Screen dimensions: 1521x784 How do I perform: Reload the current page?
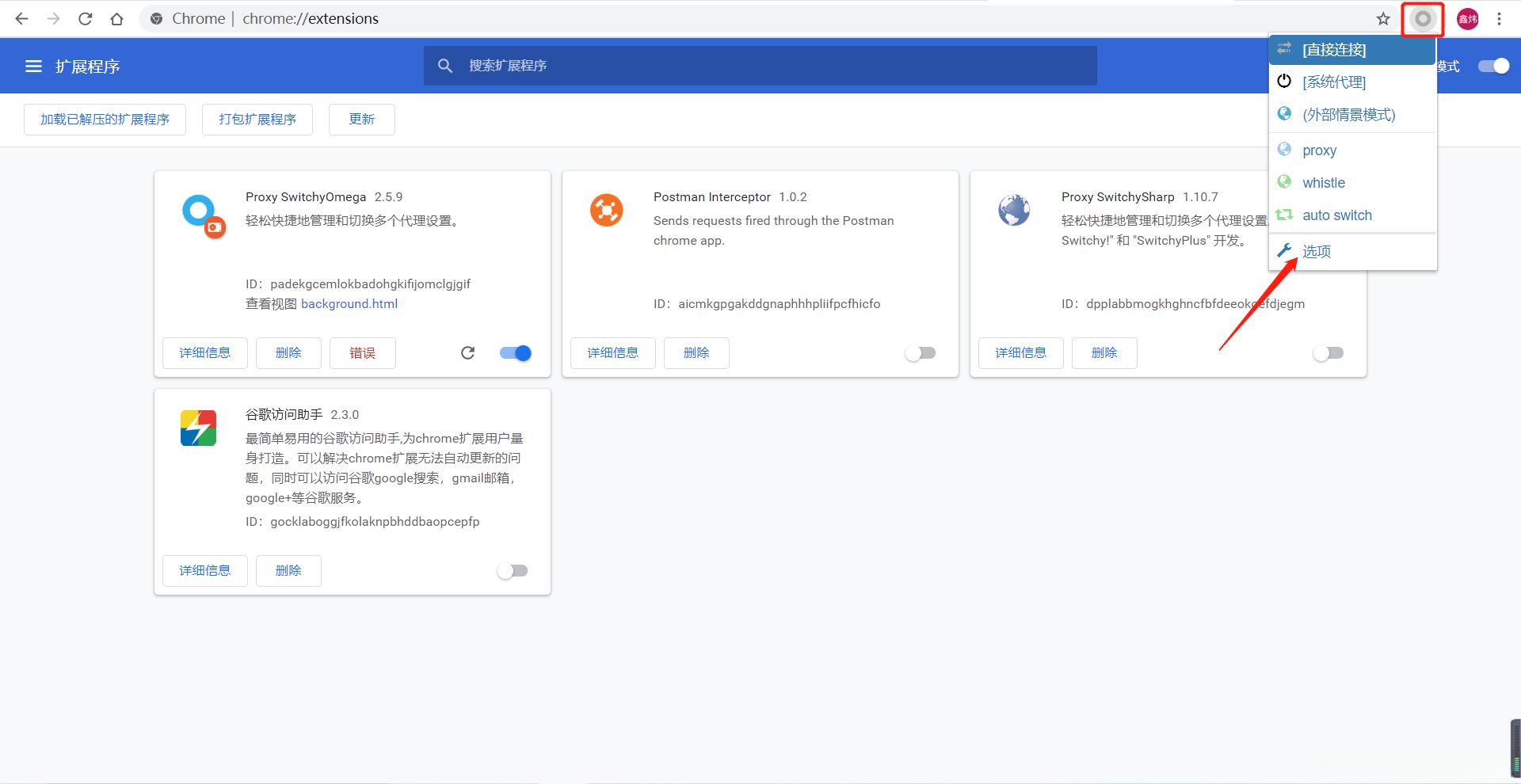click(x=86, y=19)
